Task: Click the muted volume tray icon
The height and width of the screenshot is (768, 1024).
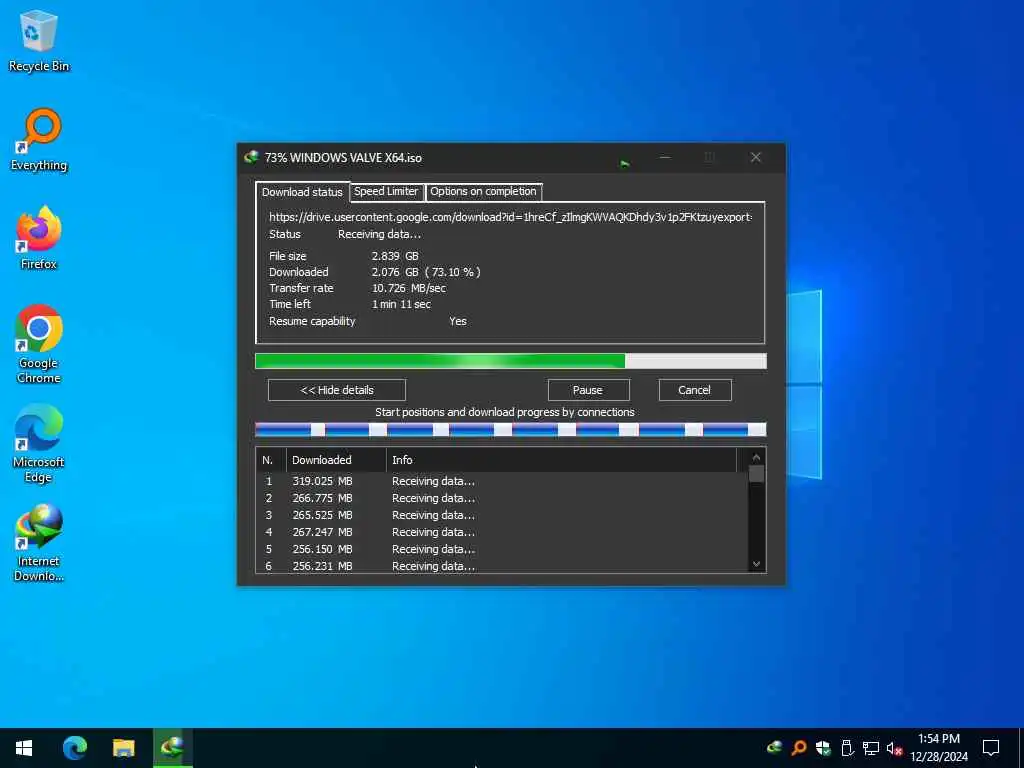Action: pos(894,748)
